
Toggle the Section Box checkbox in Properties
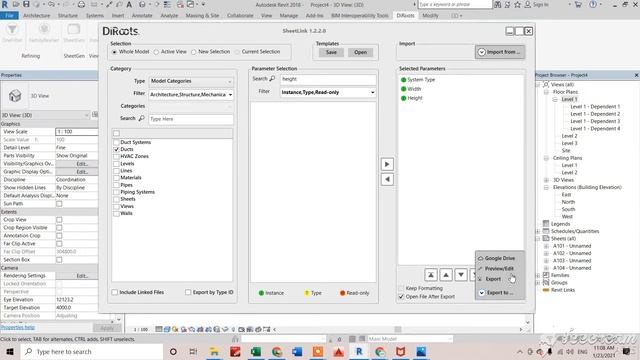click(x=59, y=260)
